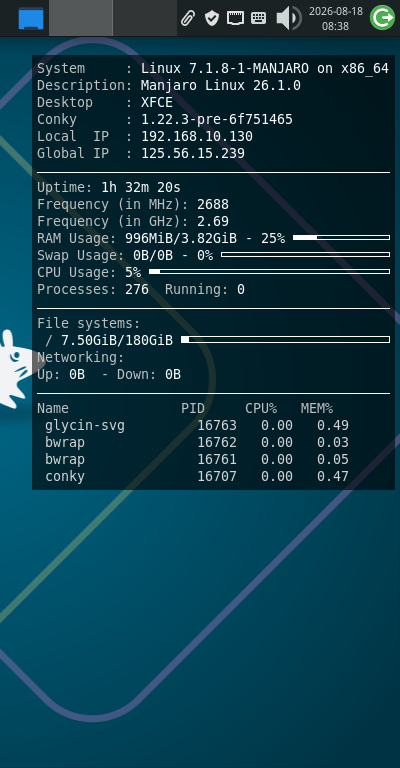Click the 'Running: 0' text

[205, 289]
